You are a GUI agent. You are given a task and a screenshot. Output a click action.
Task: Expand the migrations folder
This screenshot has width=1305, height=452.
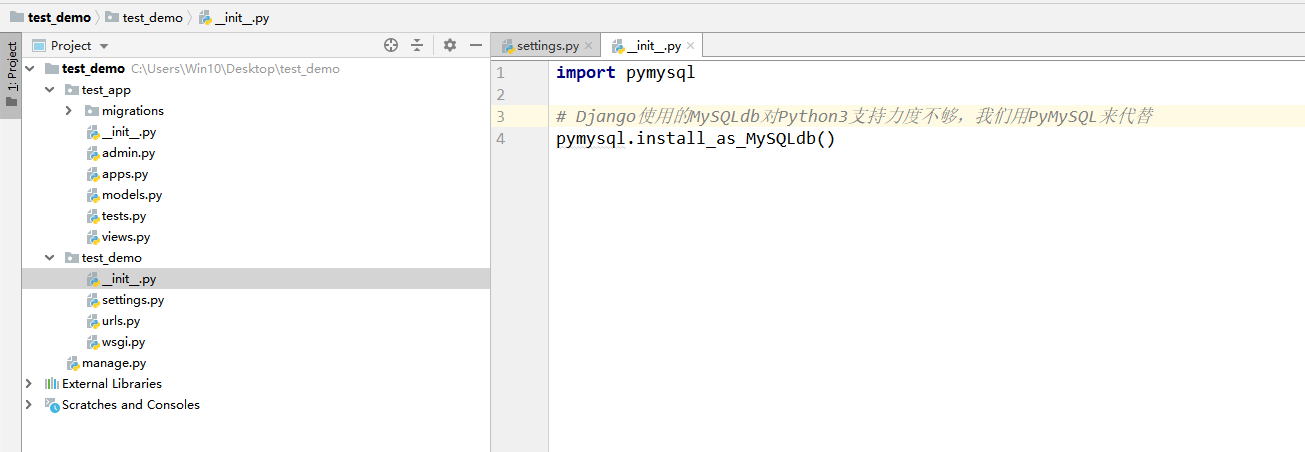pos(69,111)
